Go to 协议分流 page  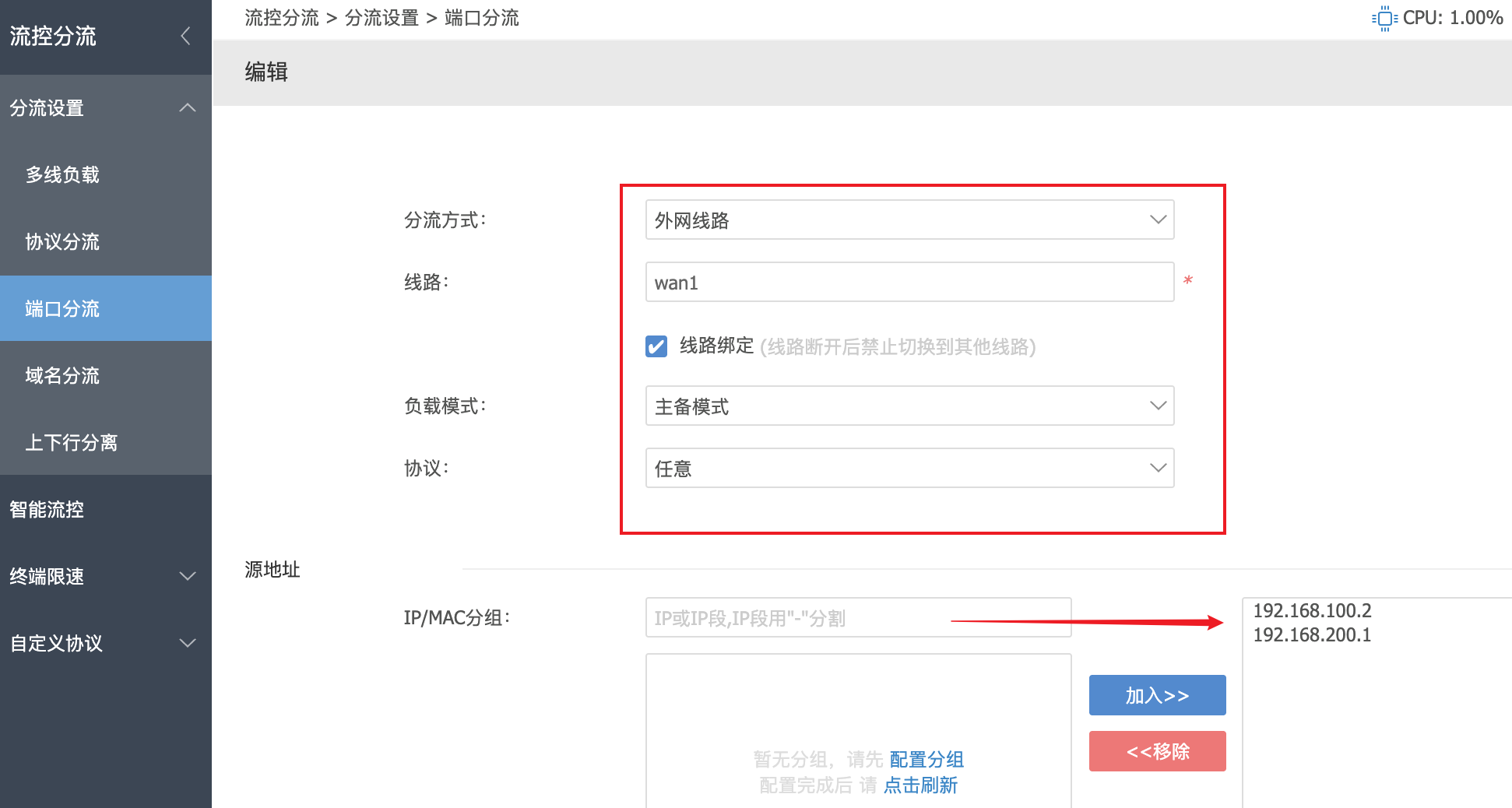(62, 242)
